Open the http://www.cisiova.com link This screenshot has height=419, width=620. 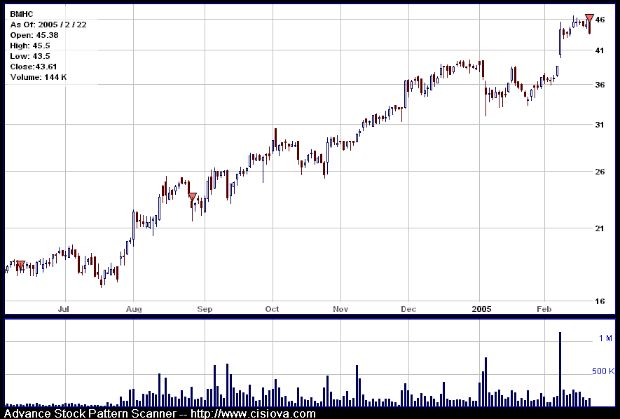click(253, 414)
